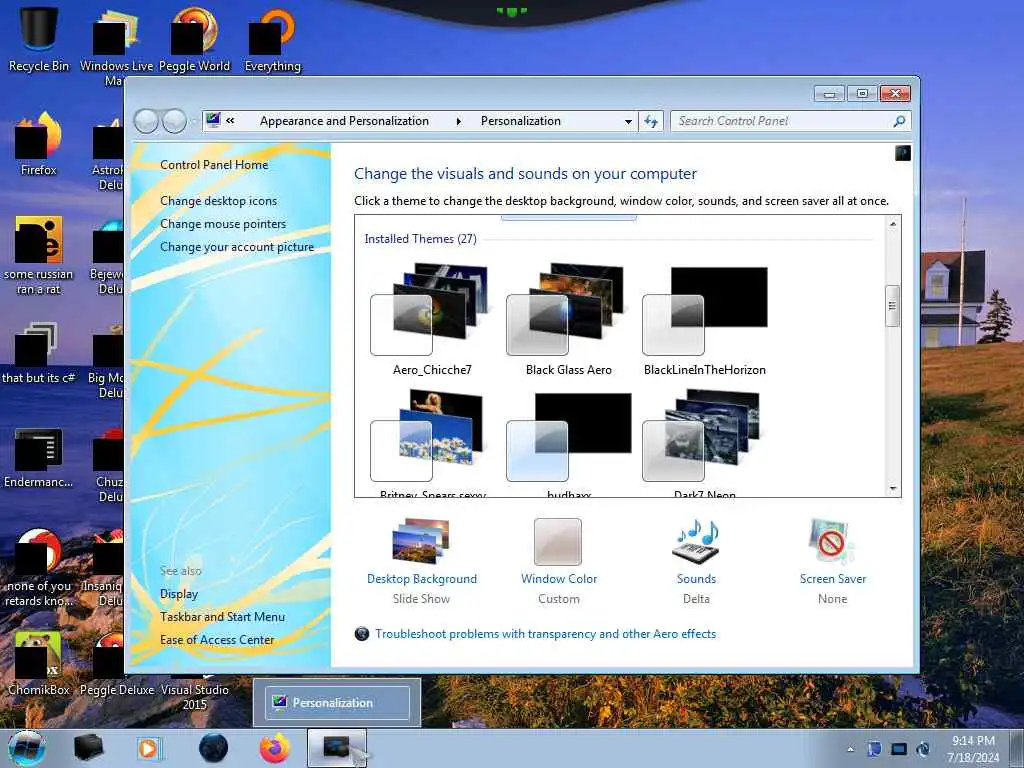1024x768 pixels.
Task: Click the refresh button beside address bar
Action: [x=651, y=121]
